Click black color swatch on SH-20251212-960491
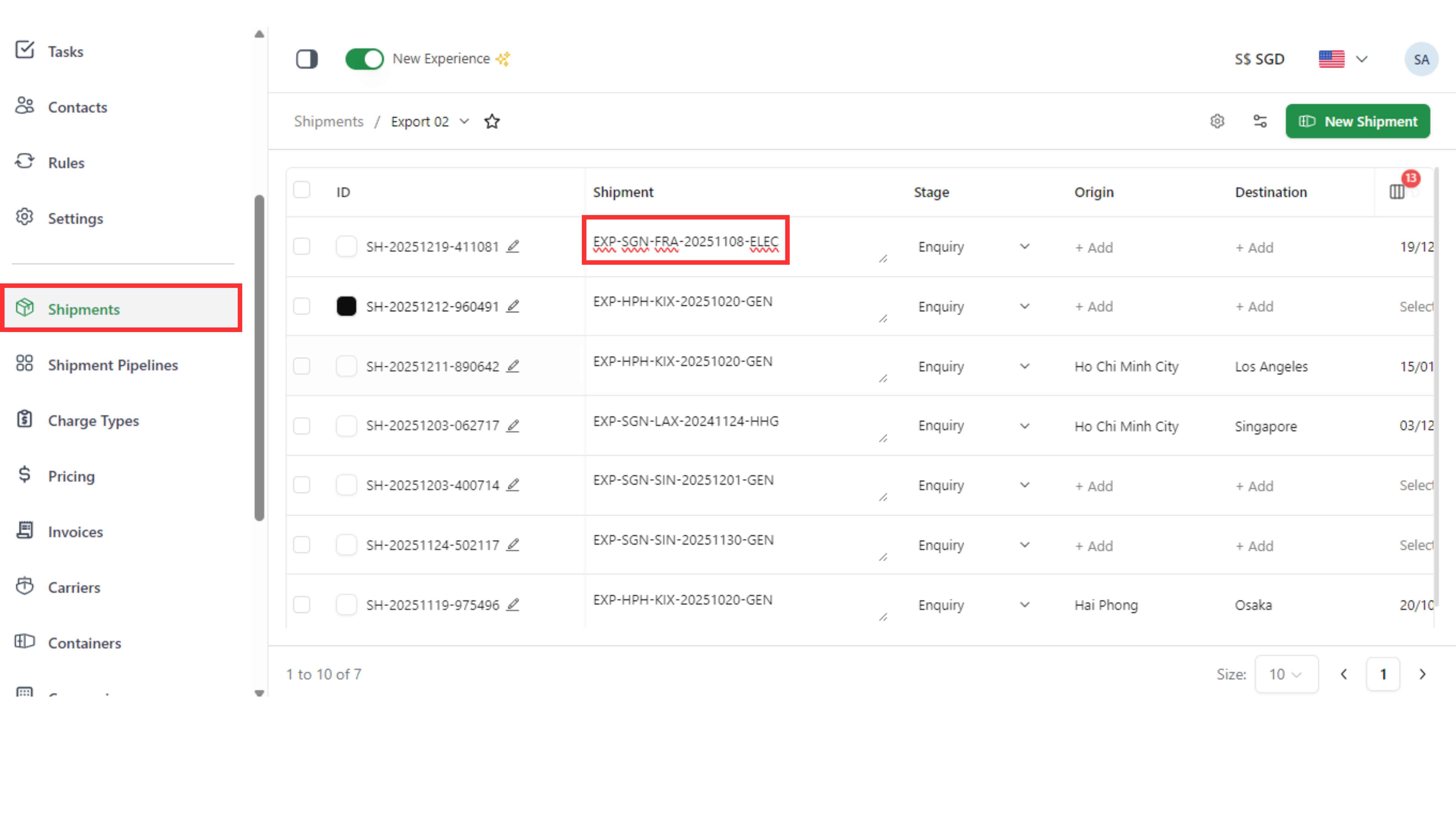This screenshot has width=1456, height=819. pos(346,306)
